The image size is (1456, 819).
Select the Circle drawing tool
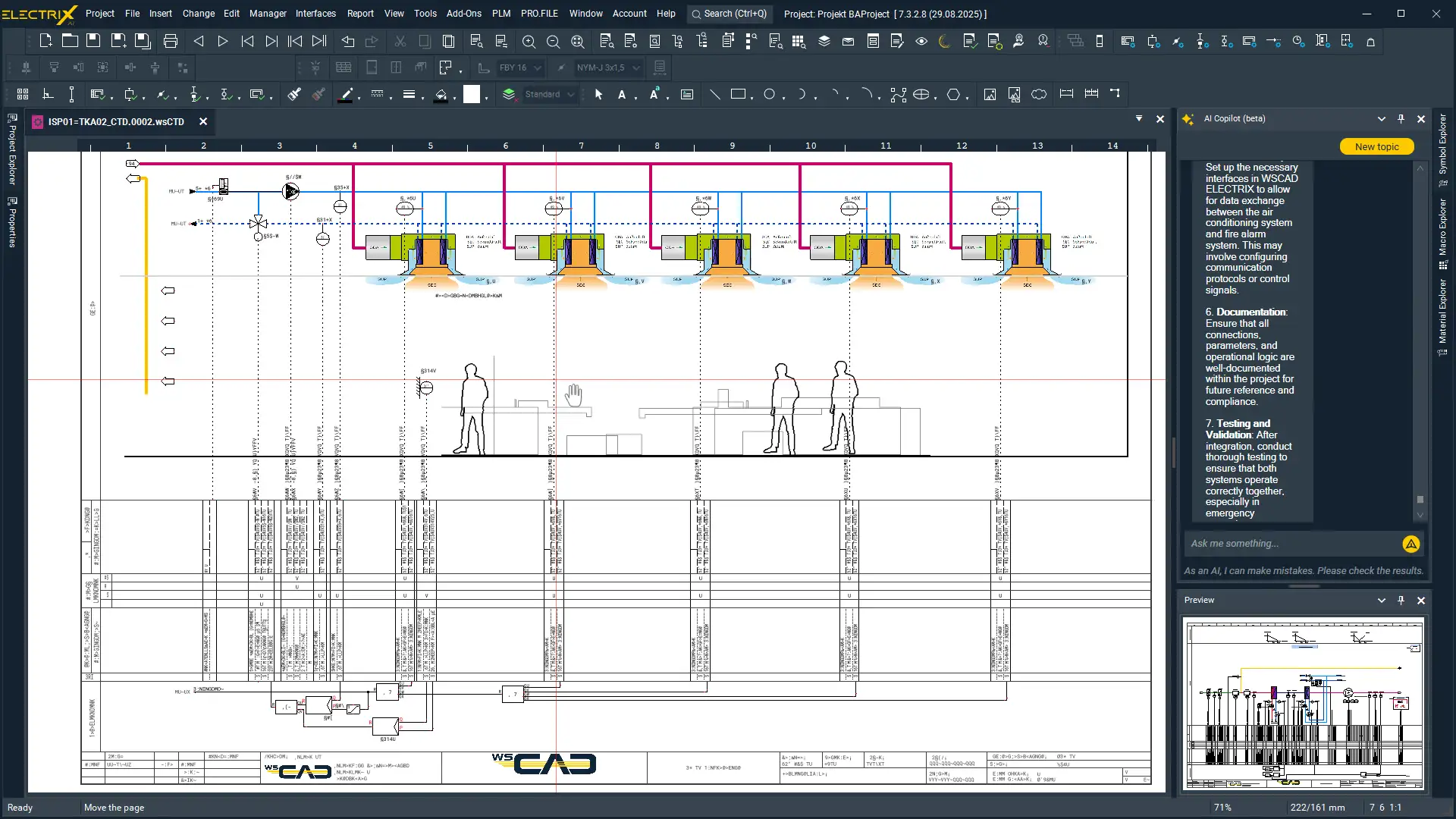769,94
